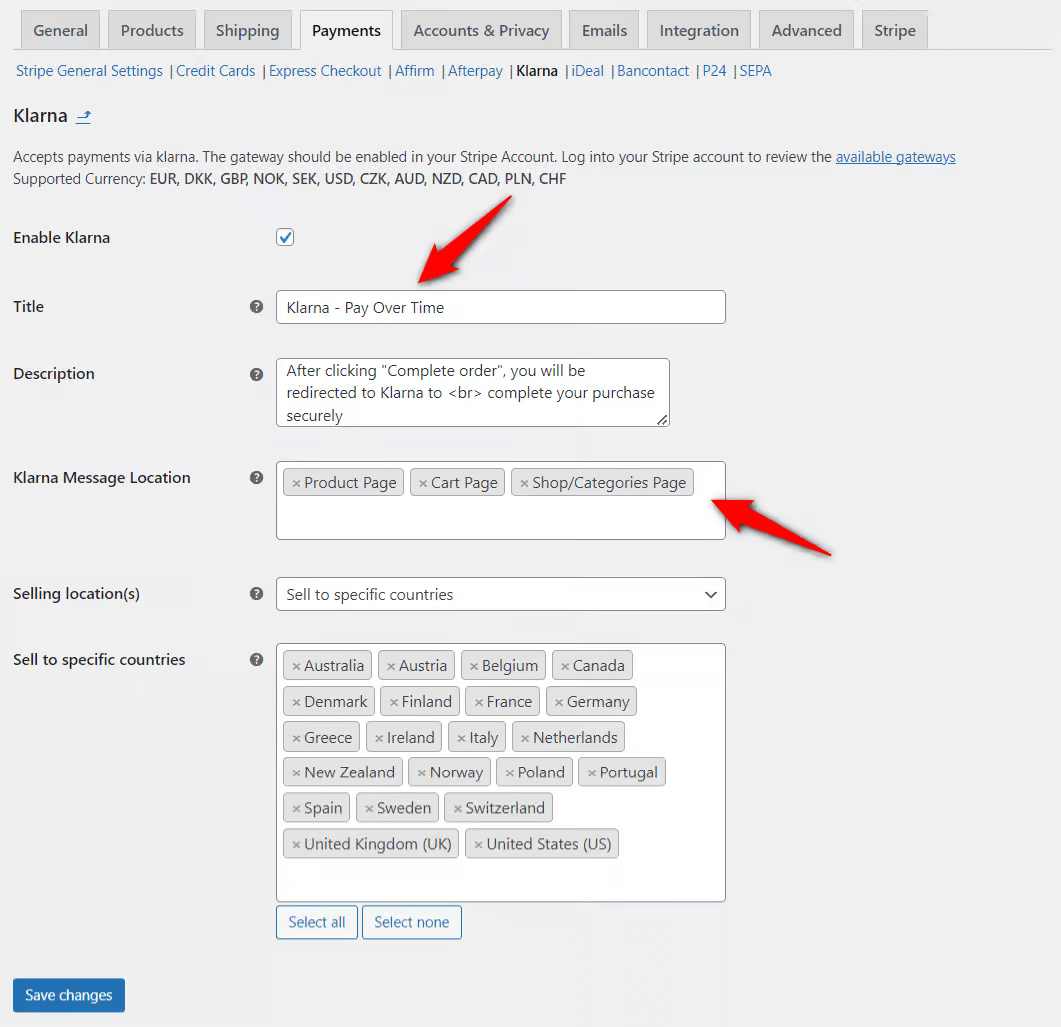The image size is (1061, 1027).
Task: Click into the Description textarea
Action: point(473,392)
